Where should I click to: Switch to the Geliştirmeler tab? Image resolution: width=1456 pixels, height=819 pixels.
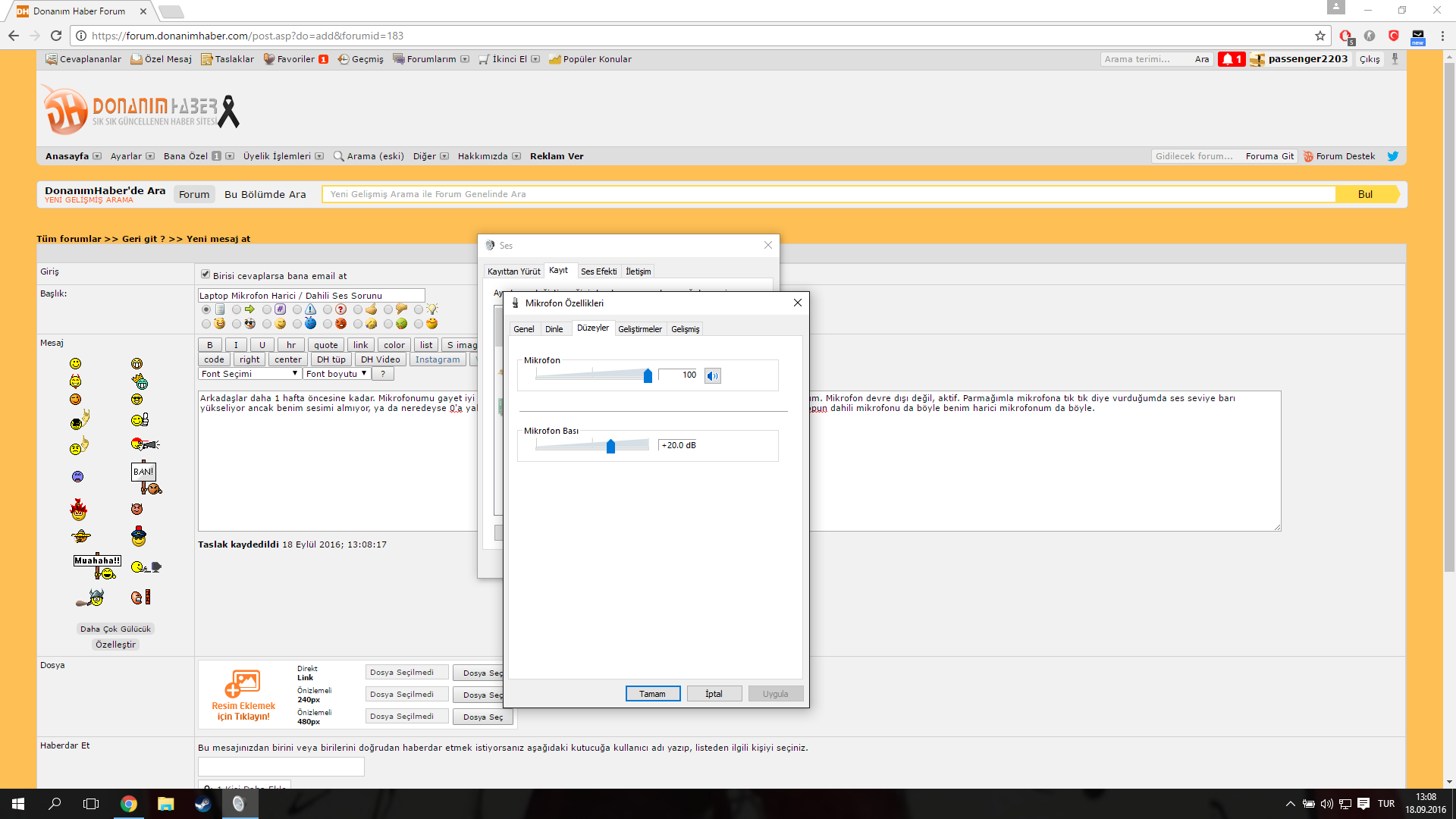[x=639, y=329]
